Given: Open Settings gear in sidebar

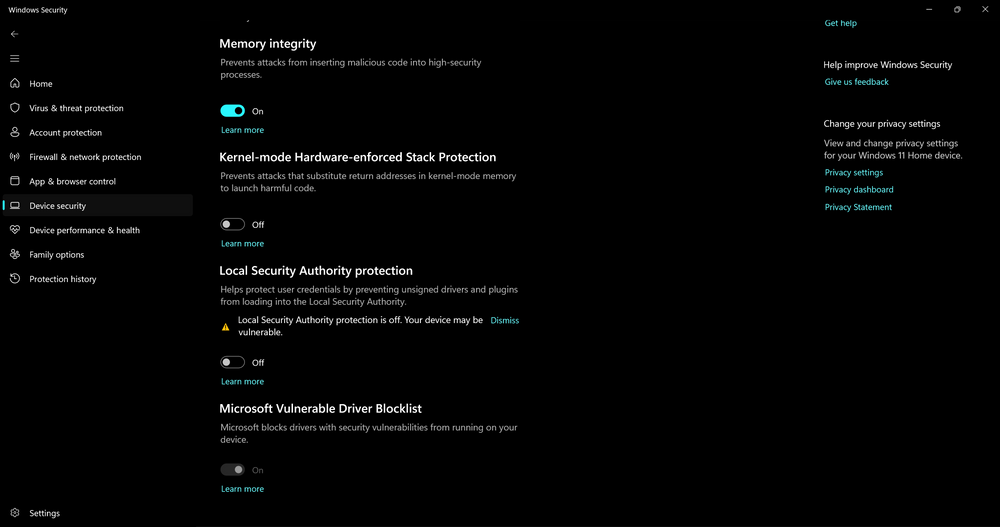Looking at the screenshot, I should (15, 513).
